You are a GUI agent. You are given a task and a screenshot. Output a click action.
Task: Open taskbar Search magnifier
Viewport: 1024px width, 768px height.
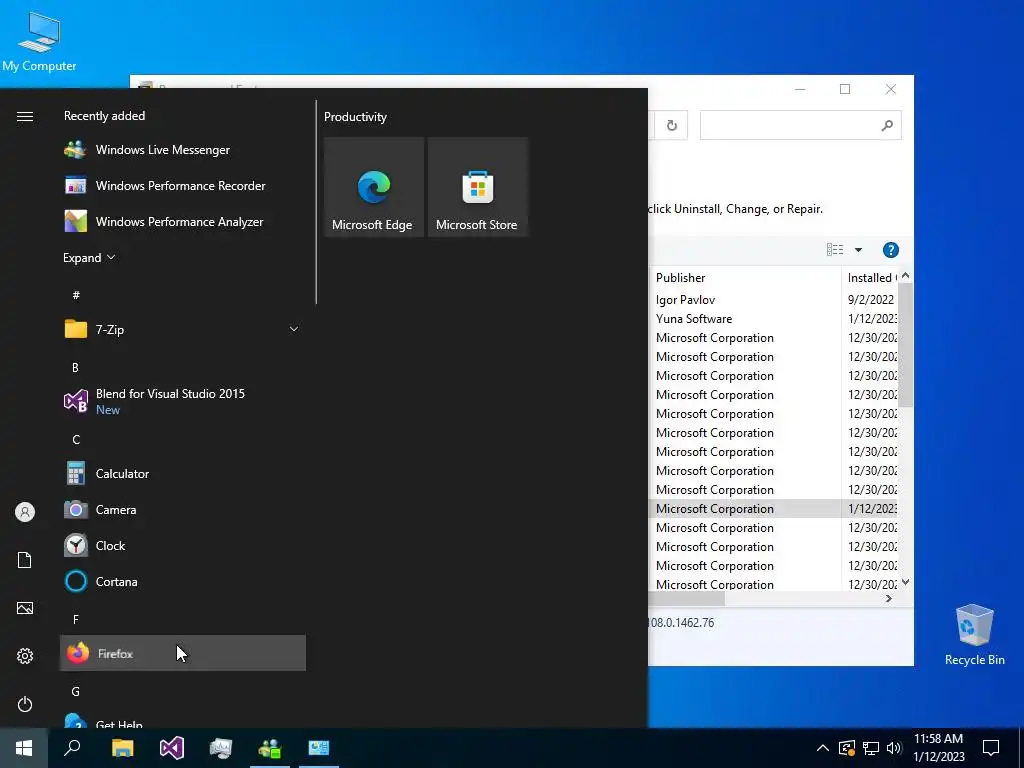[72, 748]
